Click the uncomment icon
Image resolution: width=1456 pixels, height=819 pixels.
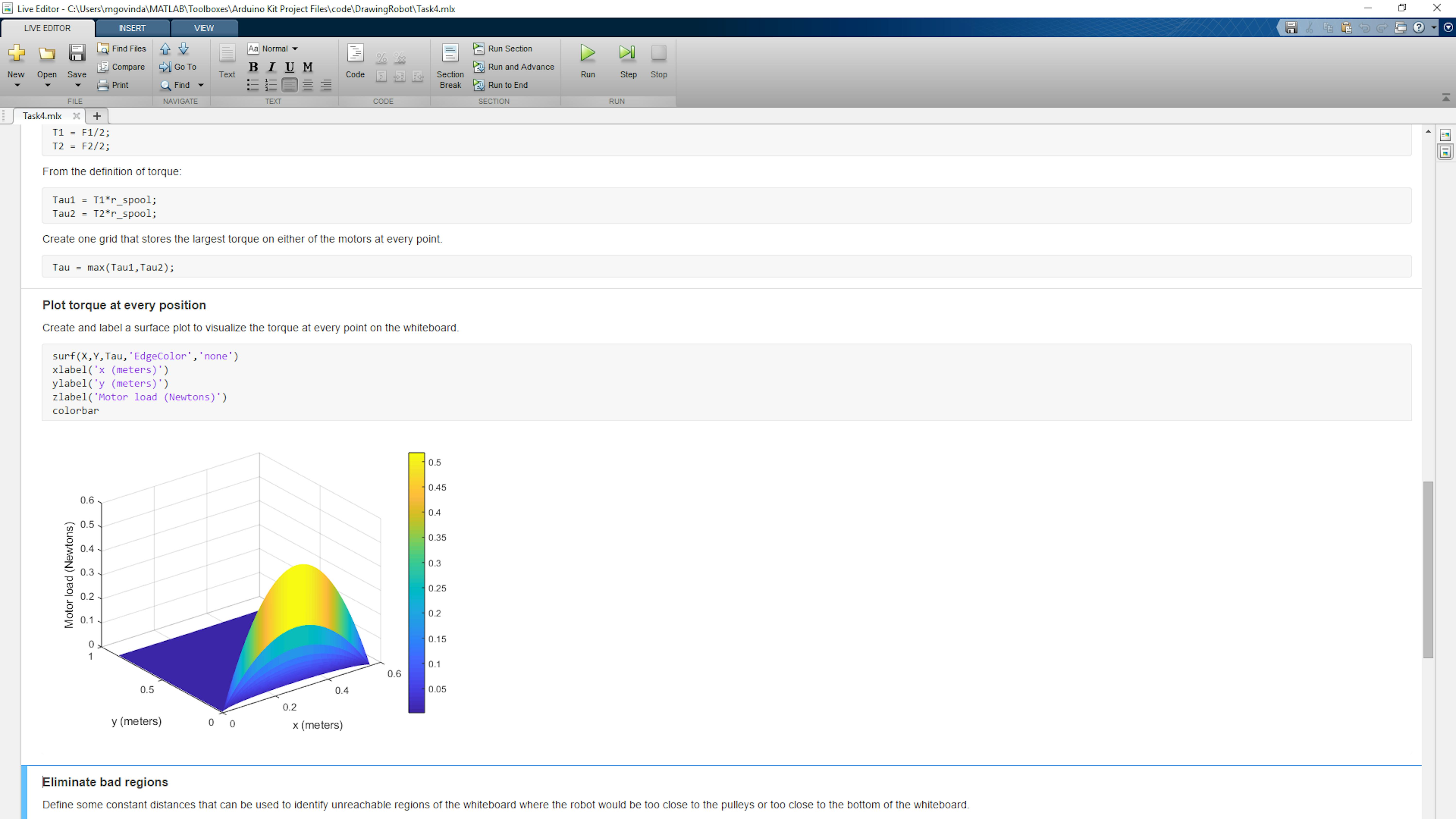coord(400,58)
